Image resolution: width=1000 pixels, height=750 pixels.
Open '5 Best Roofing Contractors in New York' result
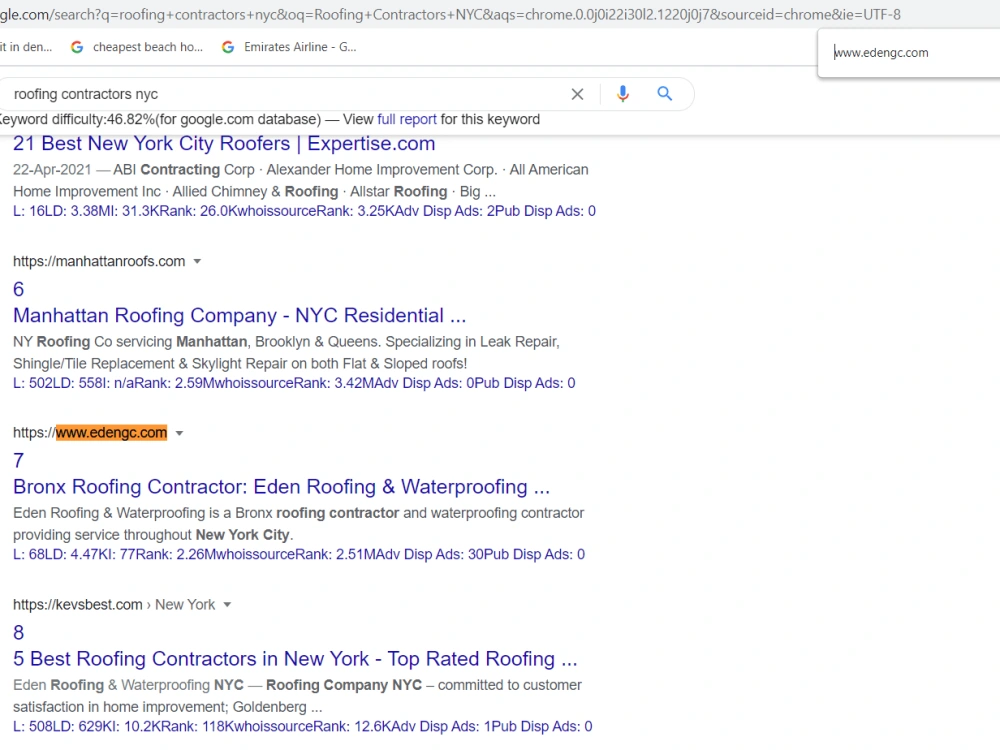click(x=295, y=659)
